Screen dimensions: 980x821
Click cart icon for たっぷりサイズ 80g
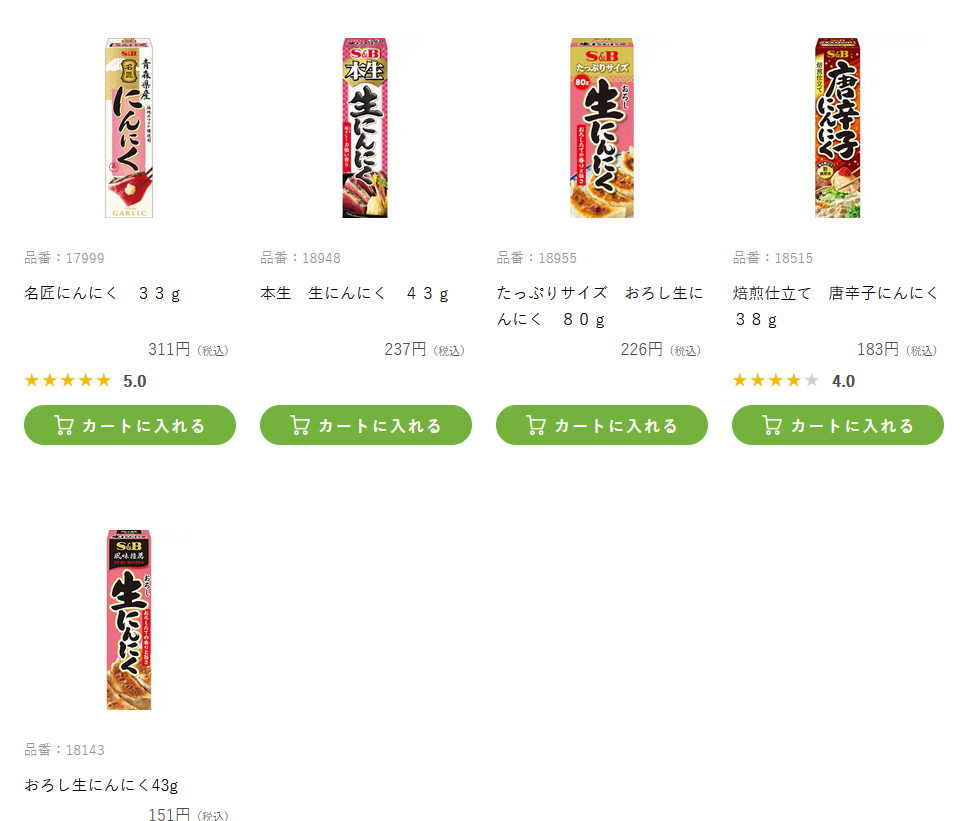click(536, 425)
